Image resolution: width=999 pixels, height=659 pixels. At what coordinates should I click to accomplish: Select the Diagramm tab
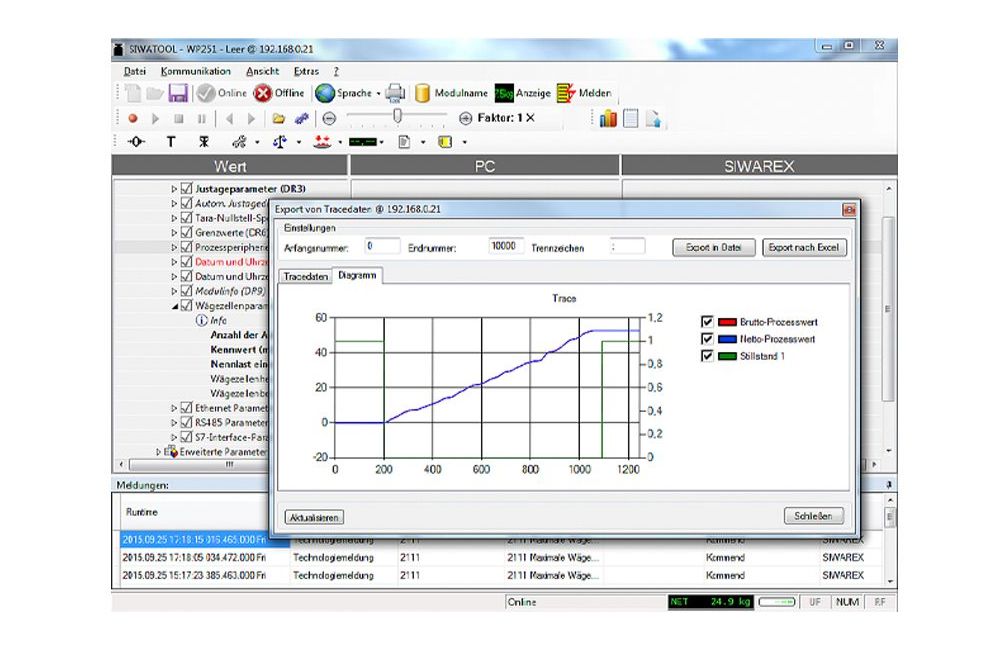[357, 275]
